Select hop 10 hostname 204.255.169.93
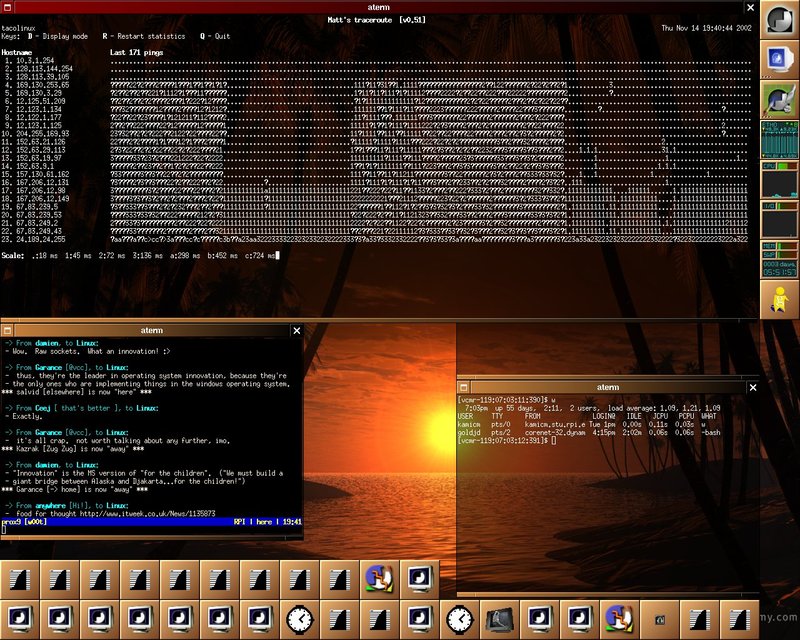 [x=42, y=134]
